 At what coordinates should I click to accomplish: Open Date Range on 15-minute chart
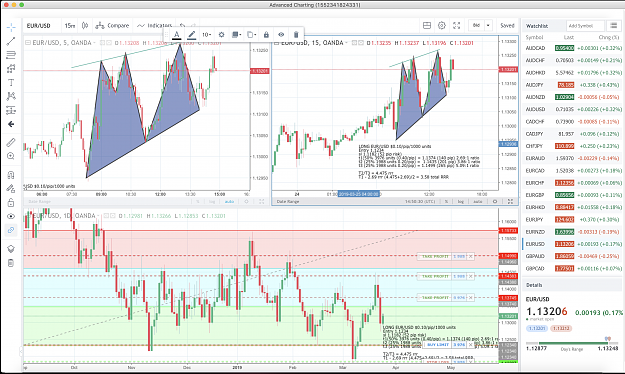288,202
